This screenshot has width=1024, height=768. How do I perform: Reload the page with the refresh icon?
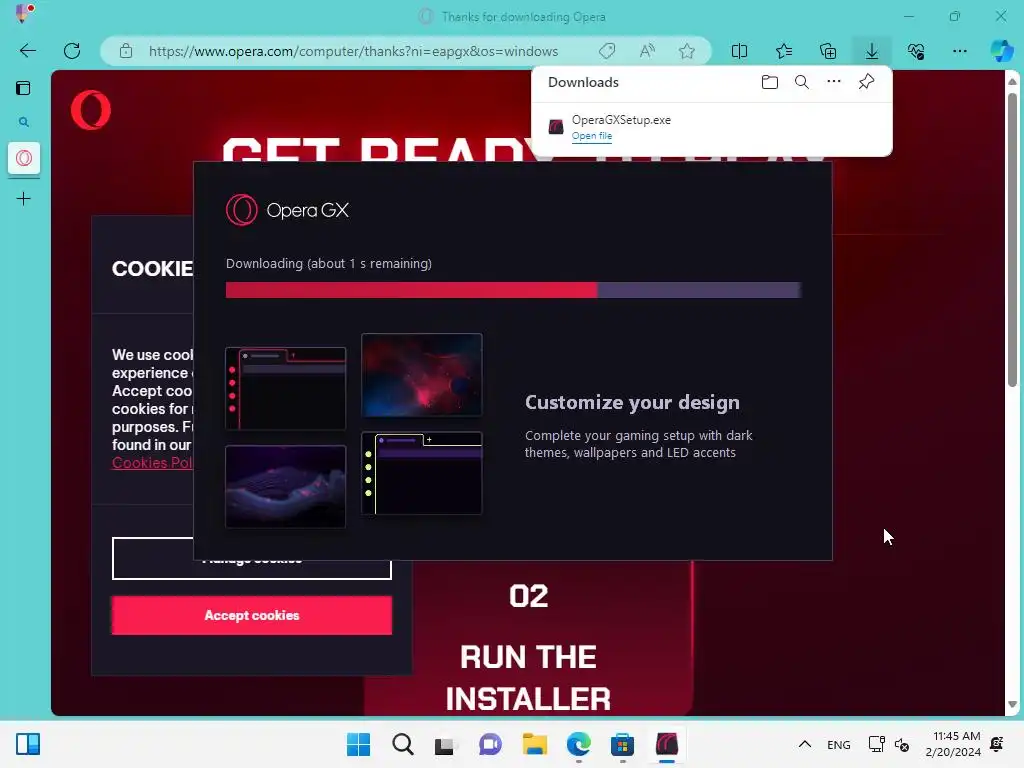72,51
